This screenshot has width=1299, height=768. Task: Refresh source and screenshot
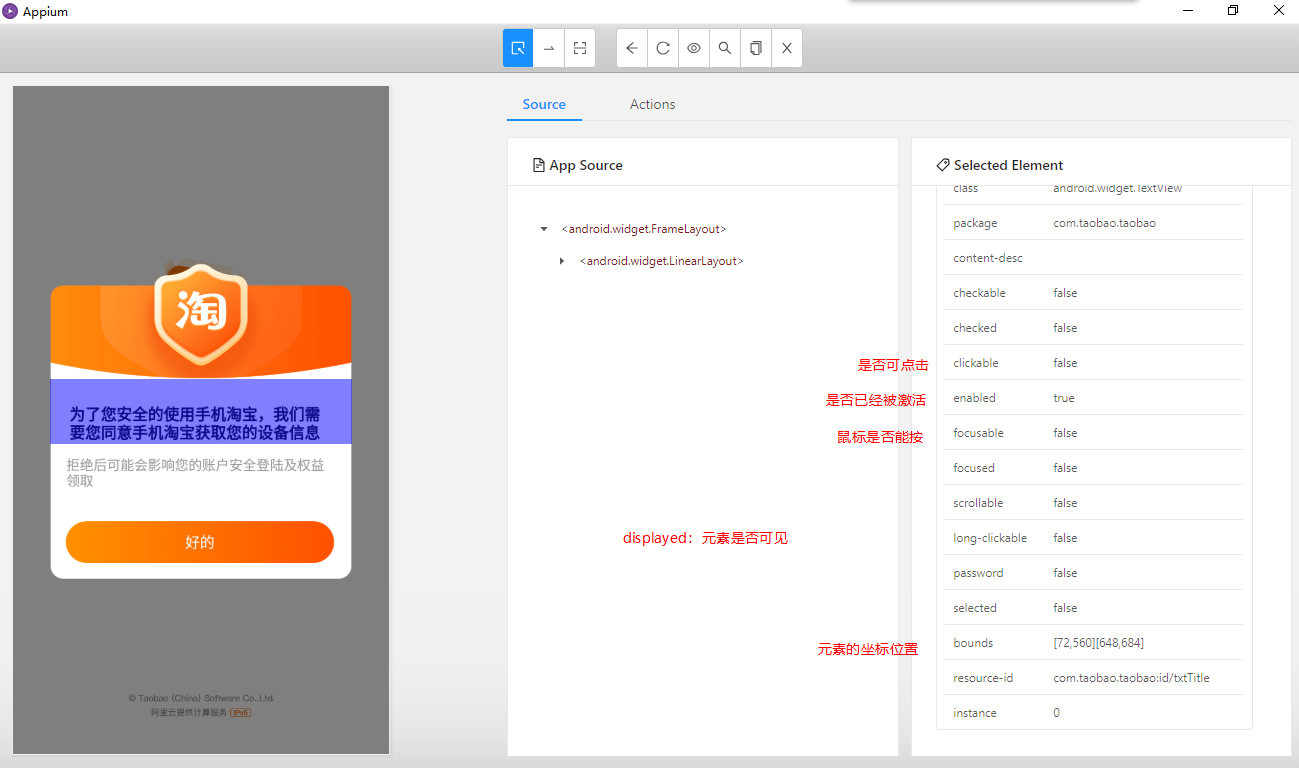[x=663, y=48]
